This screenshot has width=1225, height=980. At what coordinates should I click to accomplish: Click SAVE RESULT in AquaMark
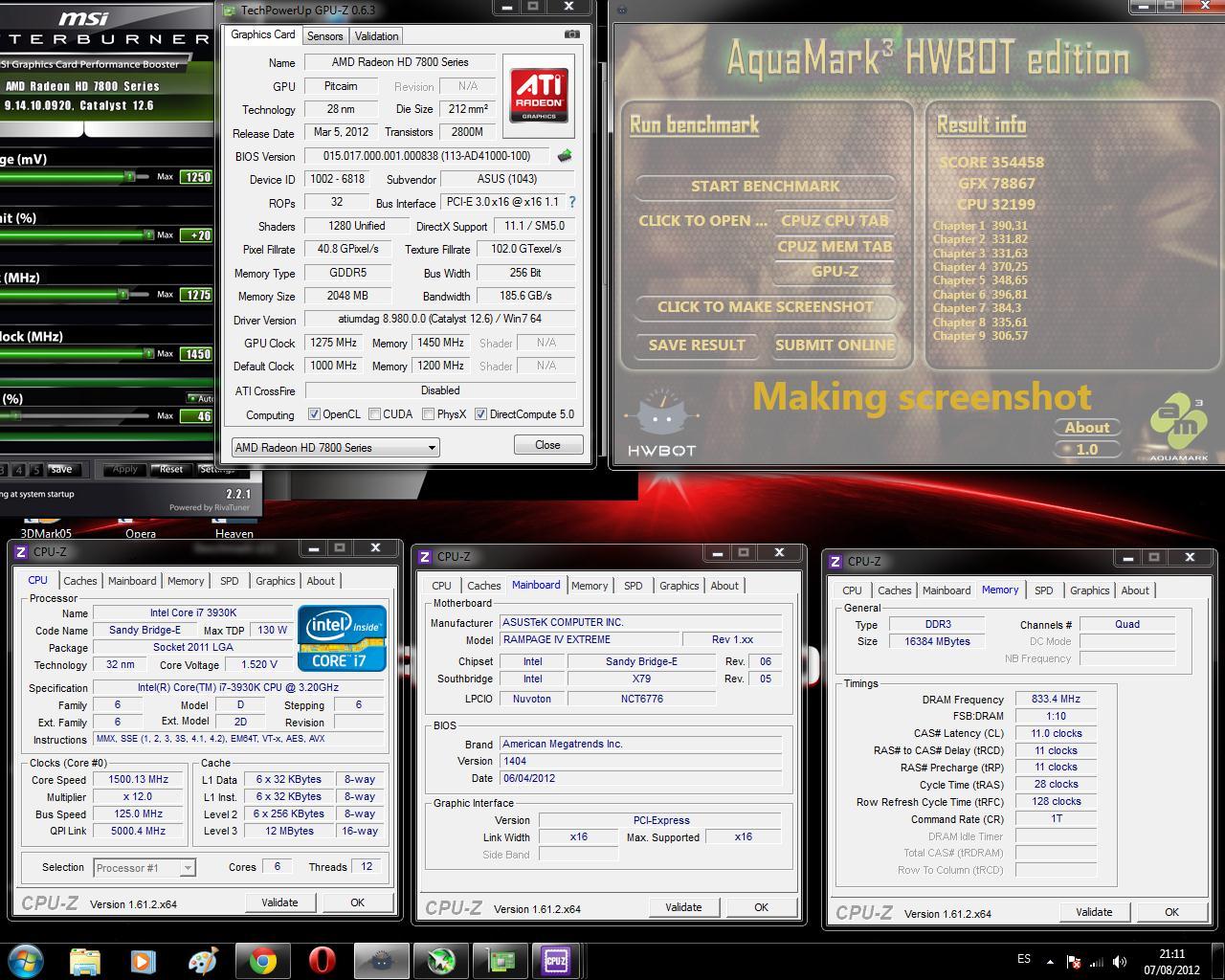pyautogui.click(x=697, y=345)
